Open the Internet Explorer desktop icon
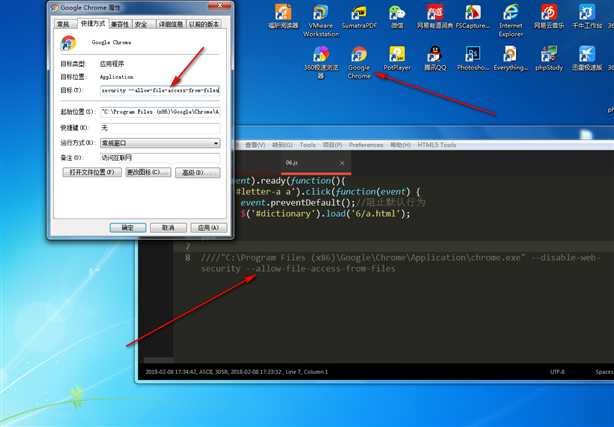Screen dimensions: 614x427 point(511,21)
